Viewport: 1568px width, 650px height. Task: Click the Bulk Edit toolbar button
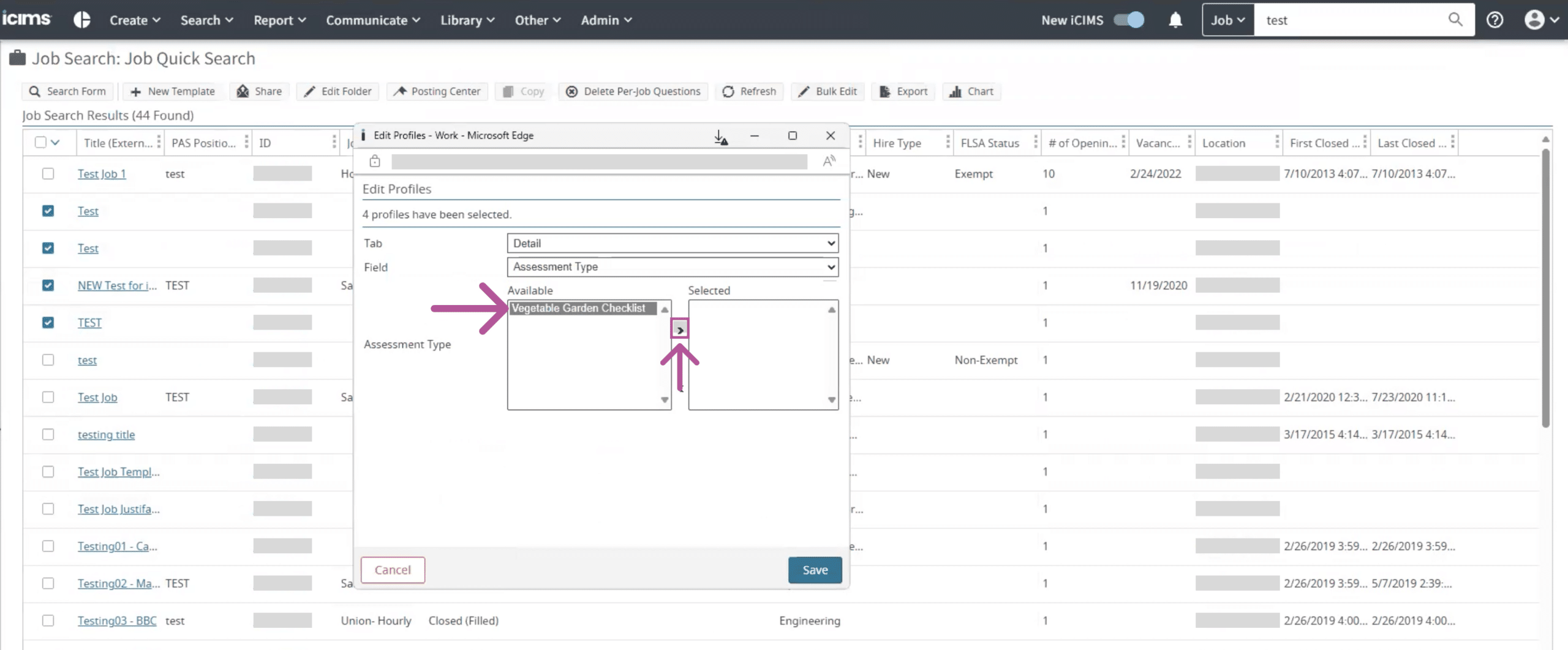[827, 91]
